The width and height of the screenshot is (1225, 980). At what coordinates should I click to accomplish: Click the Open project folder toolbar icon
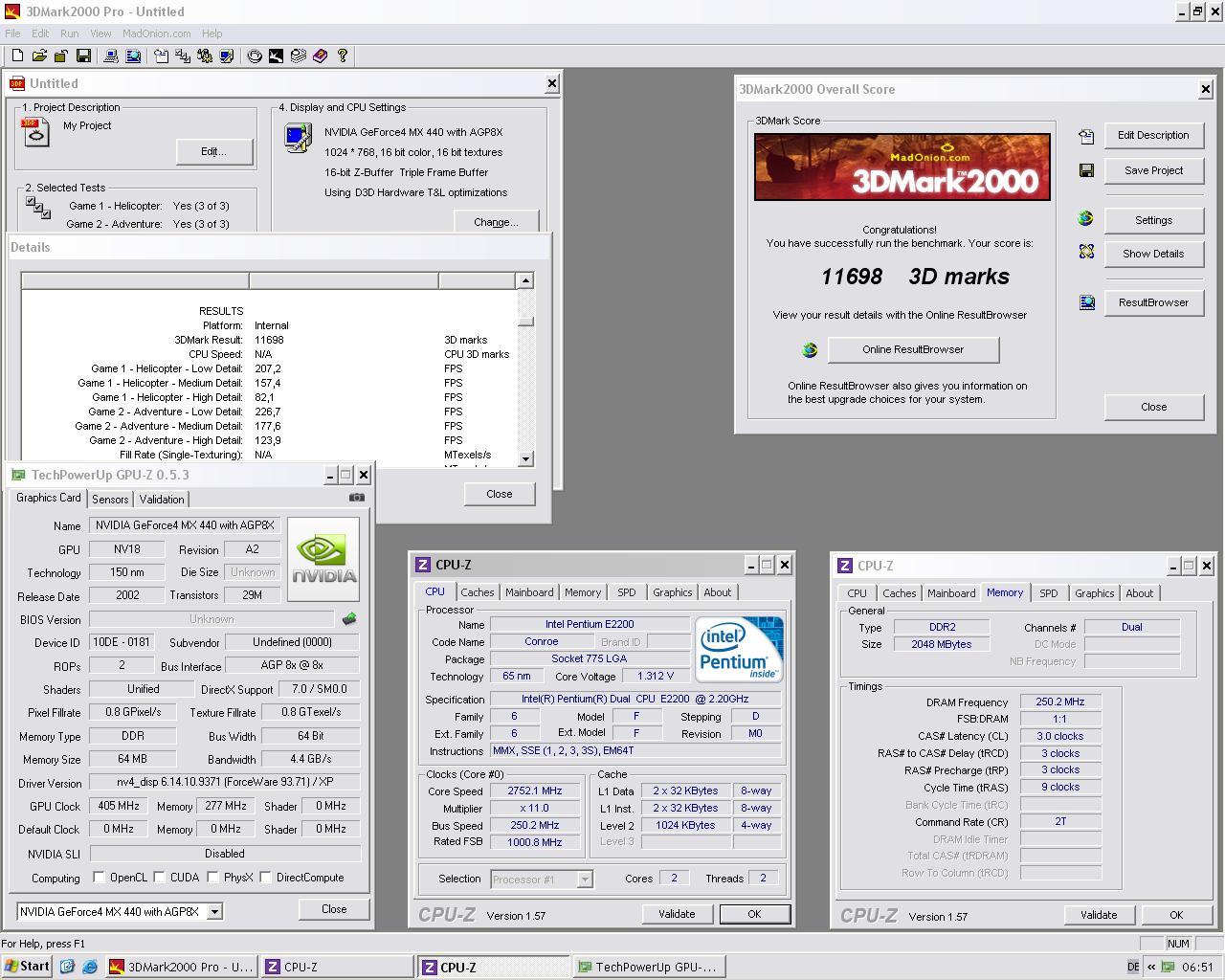pos(39,56)
